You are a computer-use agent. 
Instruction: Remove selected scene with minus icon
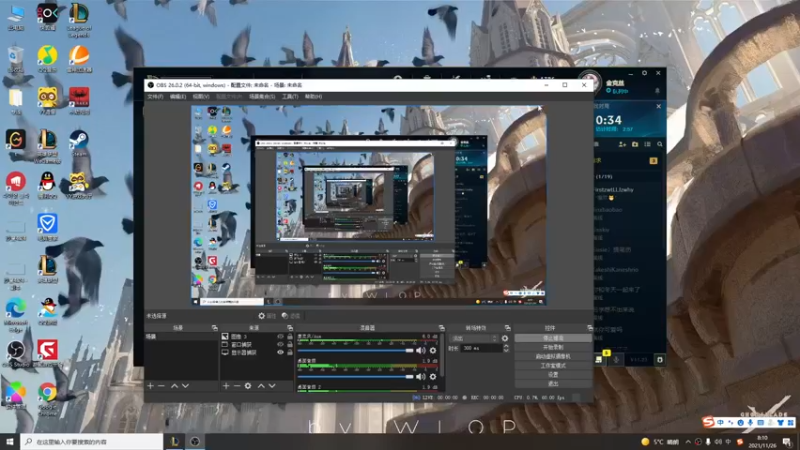point(161,386)
